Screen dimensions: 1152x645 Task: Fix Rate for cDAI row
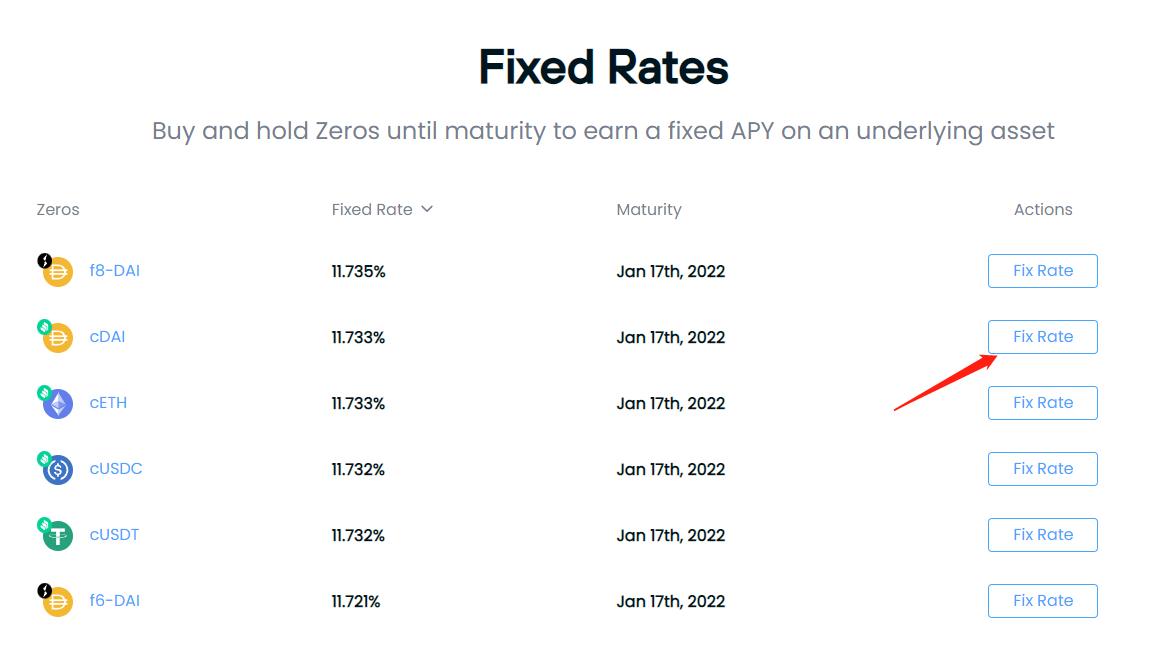[x=1043, y=336]
